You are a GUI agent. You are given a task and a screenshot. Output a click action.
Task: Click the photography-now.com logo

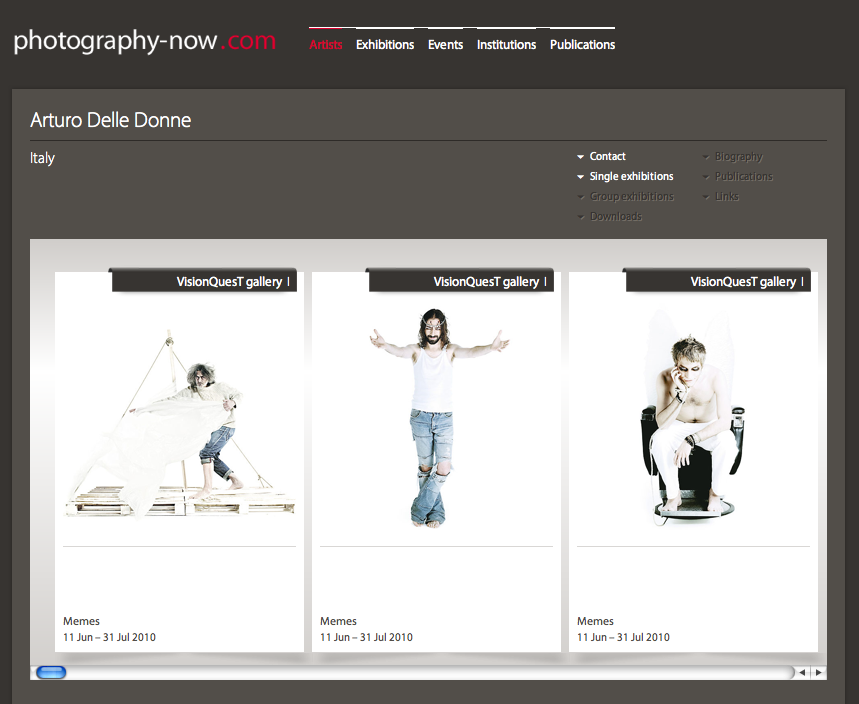(144, 42)
